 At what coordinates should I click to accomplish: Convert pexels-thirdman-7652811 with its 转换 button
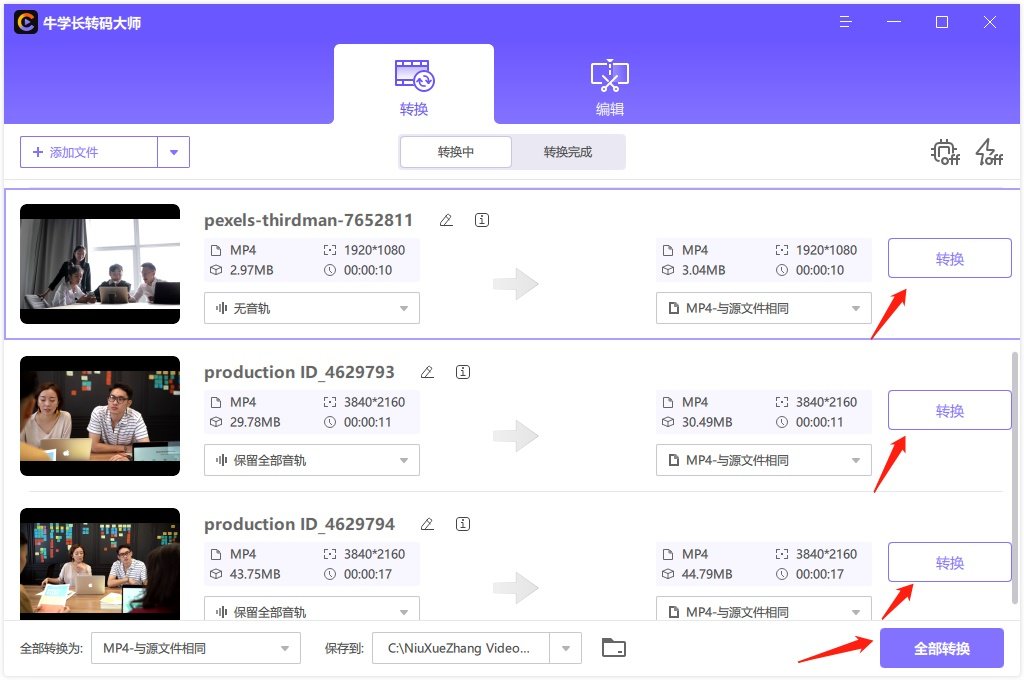tap(949, 258)
